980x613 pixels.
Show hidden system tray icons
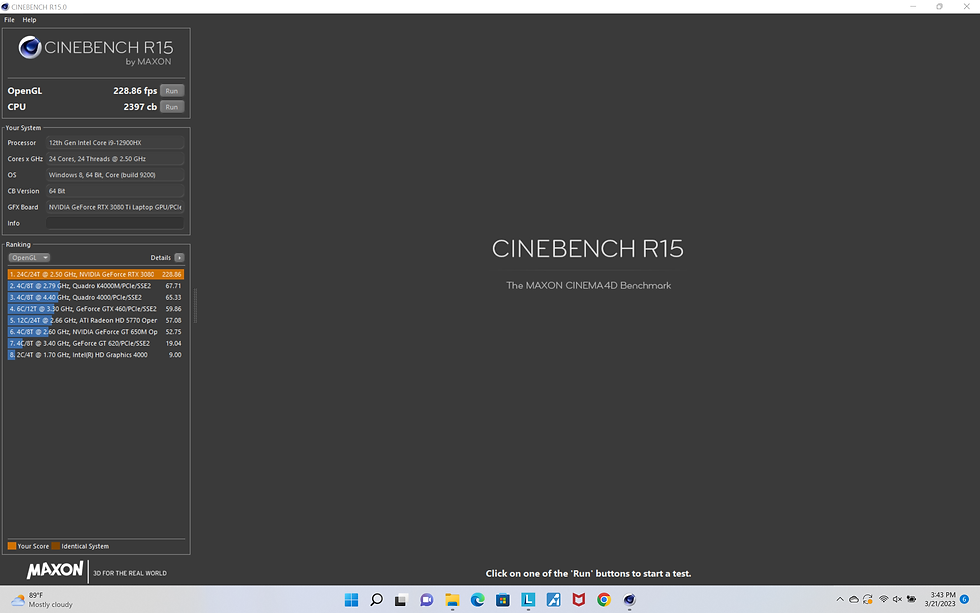[839, 599]
